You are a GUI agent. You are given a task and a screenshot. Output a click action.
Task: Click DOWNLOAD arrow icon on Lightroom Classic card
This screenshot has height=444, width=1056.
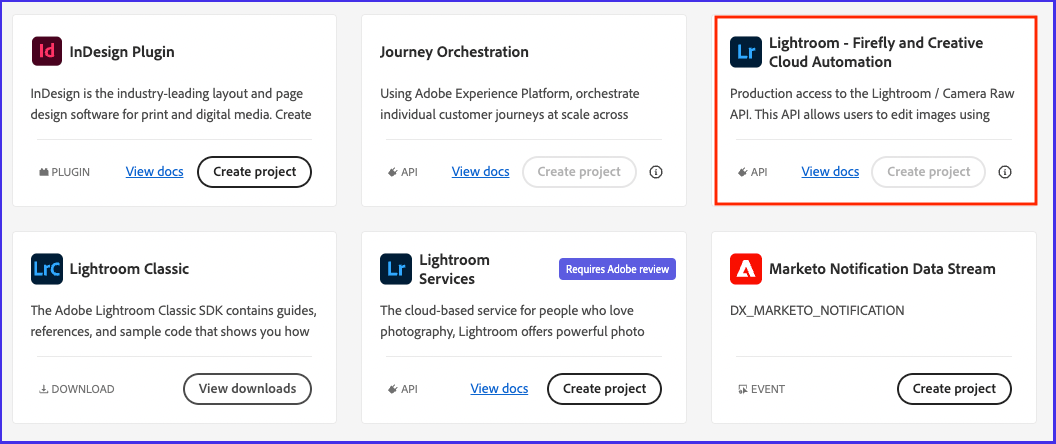click(x=44, y=389)
